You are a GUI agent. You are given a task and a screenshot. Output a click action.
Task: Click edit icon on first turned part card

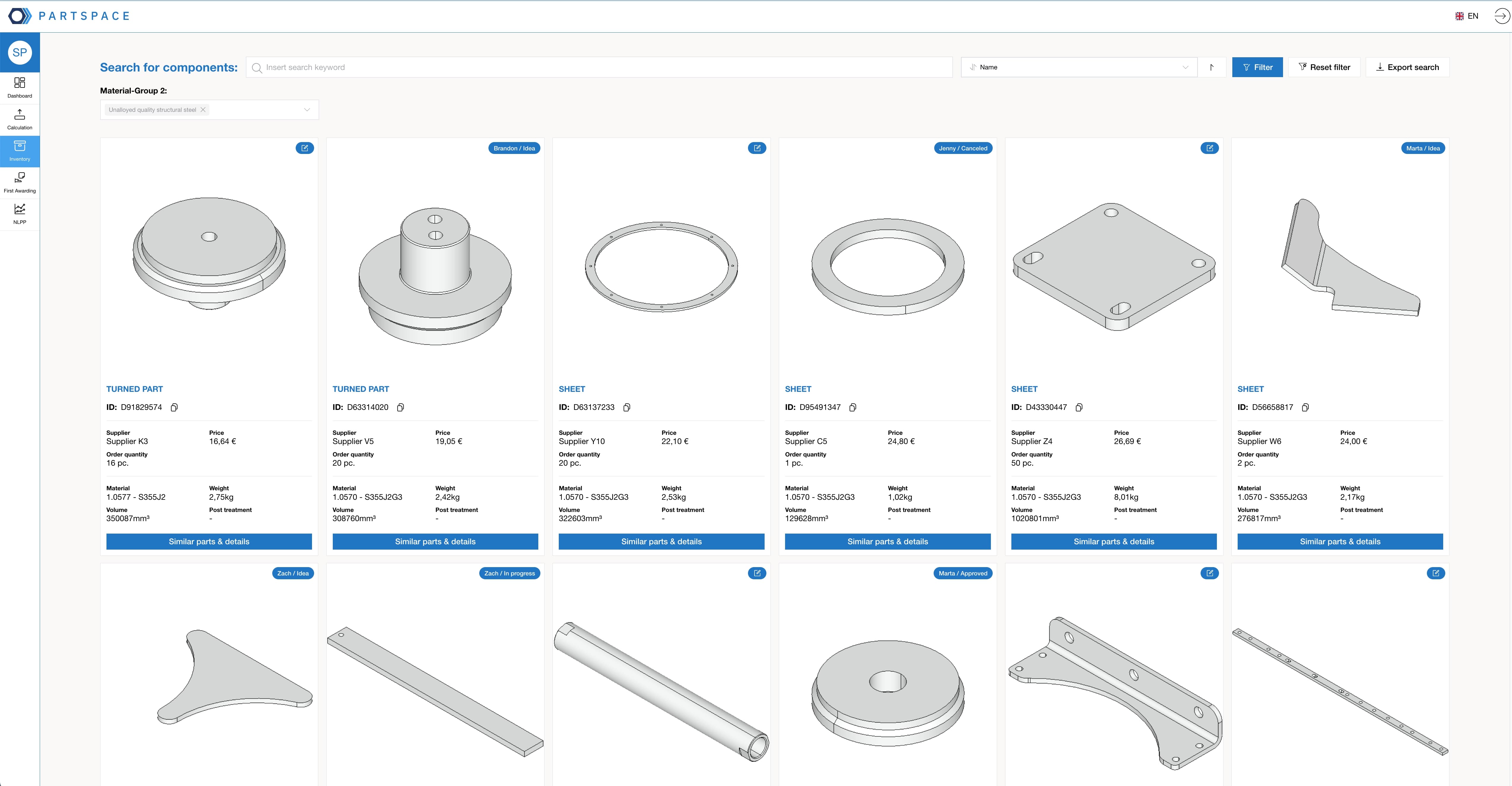(x=305, y=148)
